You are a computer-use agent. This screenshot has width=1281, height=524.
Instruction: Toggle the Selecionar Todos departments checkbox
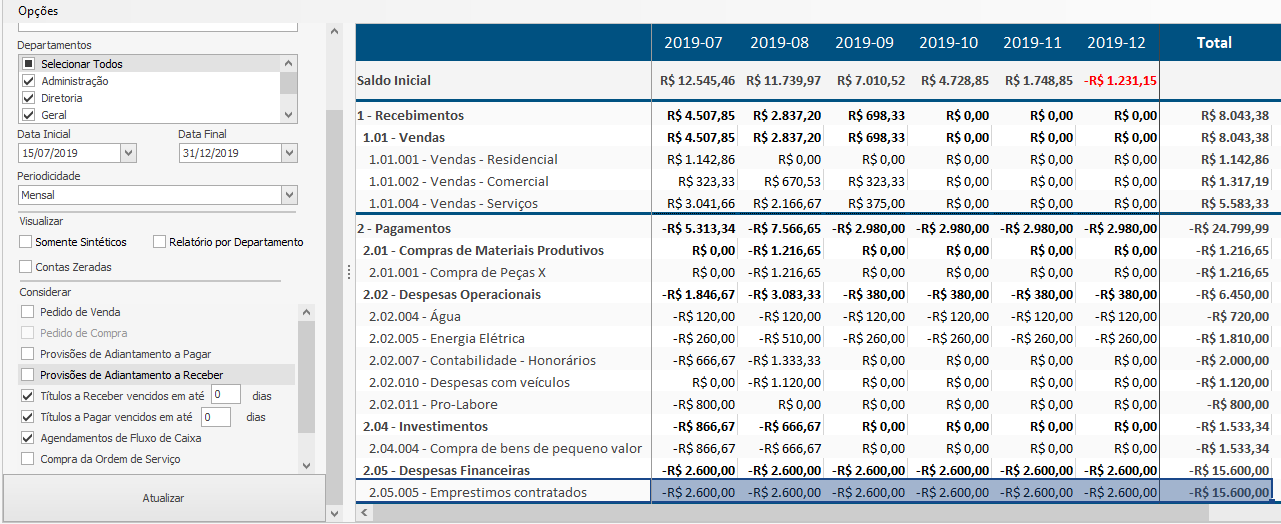(29, 64)
